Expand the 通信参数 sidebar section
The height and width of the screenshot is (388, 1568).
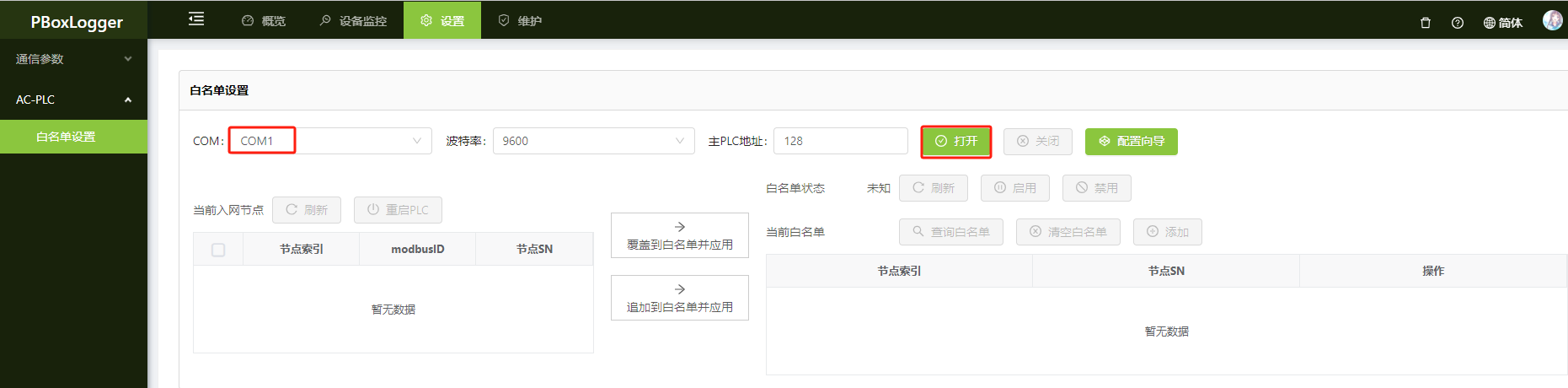click(73, 59)
